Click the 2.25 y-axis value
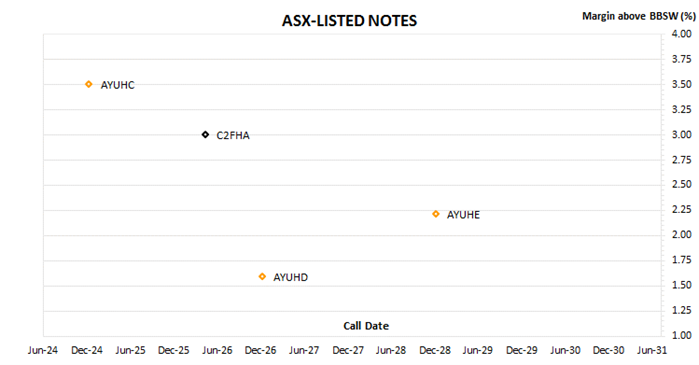699x365 pixels. 682,209
